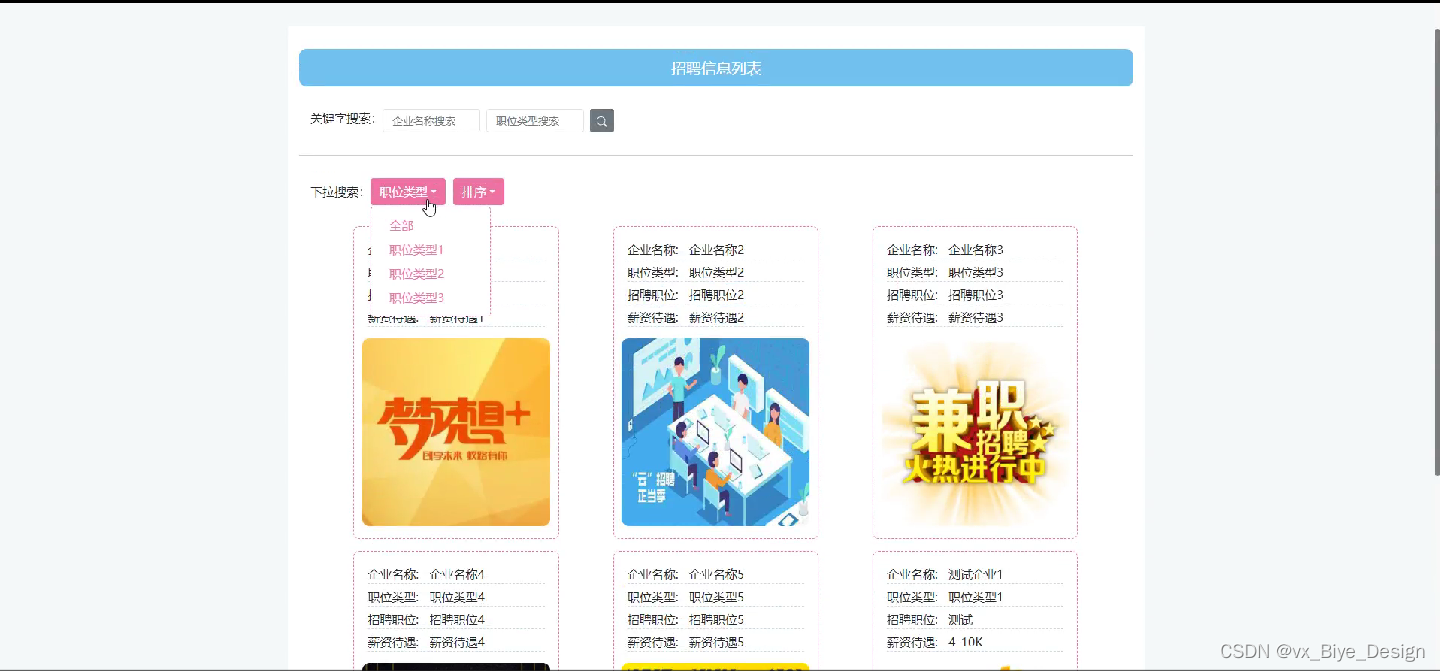Select 全部 in dropdown menu

[401, 226]
